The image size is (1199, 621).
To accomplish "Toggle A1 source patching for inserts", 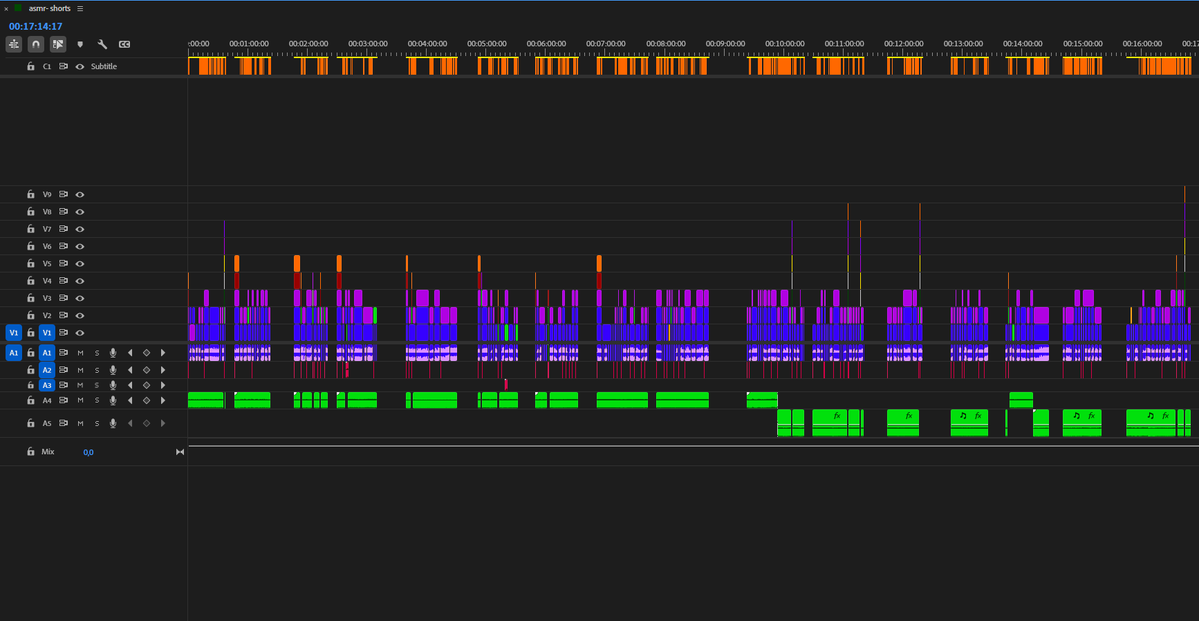I will coord(13,353).
